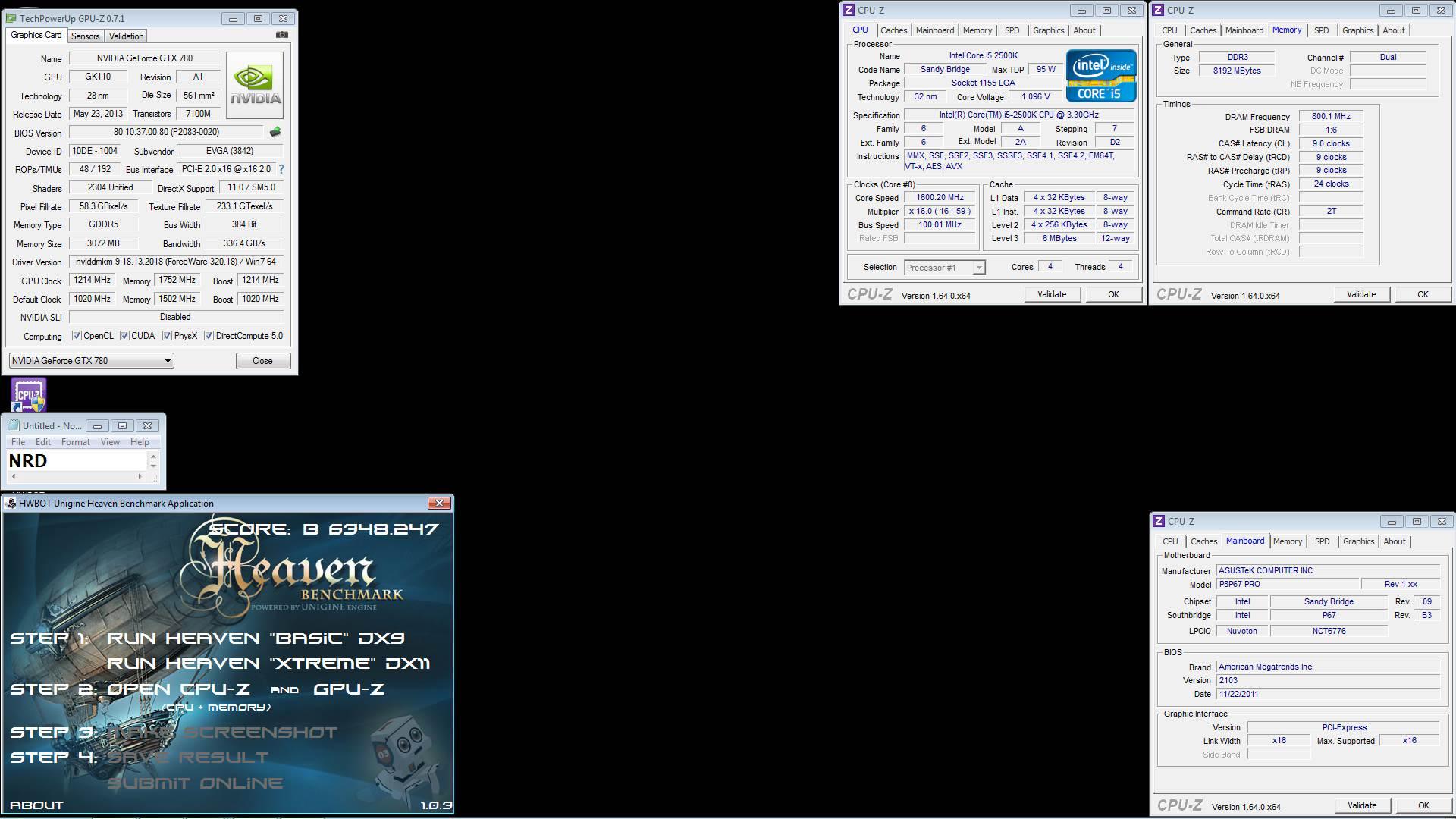
Task: Open the SPD tab in CPU-Z Memory window
Action: 1321,30
